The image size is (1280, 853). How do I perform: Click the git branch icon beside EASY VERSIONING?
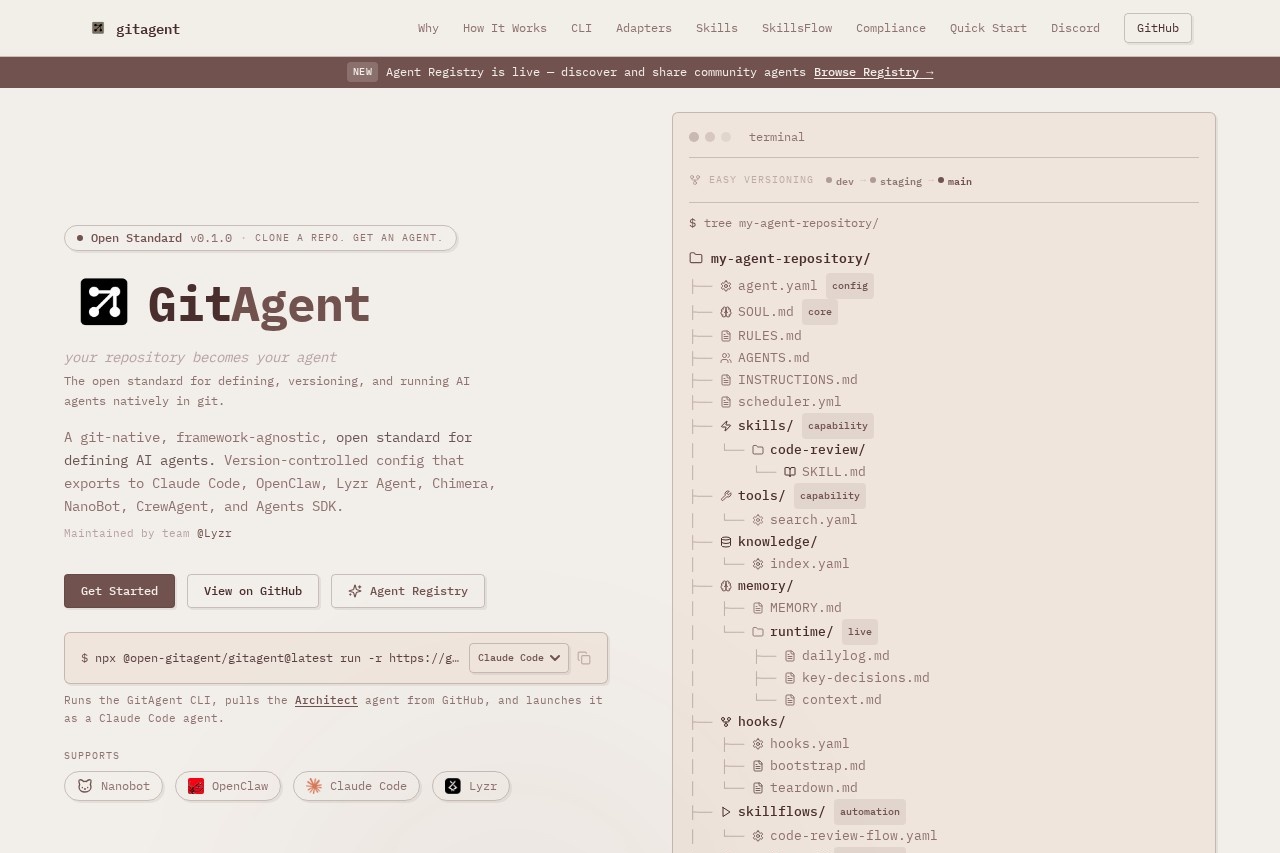(x=694, y=180)
